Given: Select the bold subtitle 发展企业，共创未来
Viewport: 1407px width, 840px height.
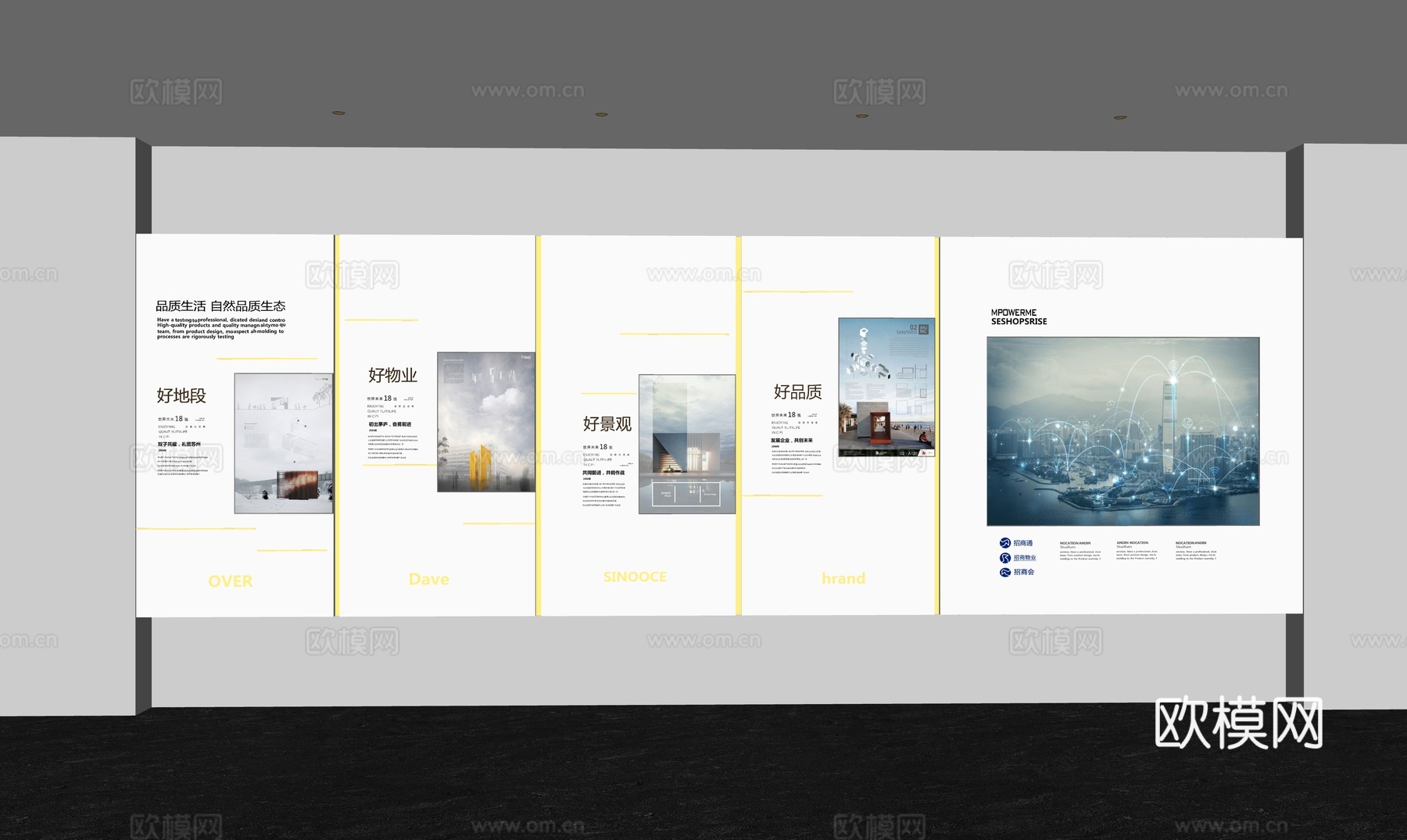Looking at the screenshot, I should point(792,441).
